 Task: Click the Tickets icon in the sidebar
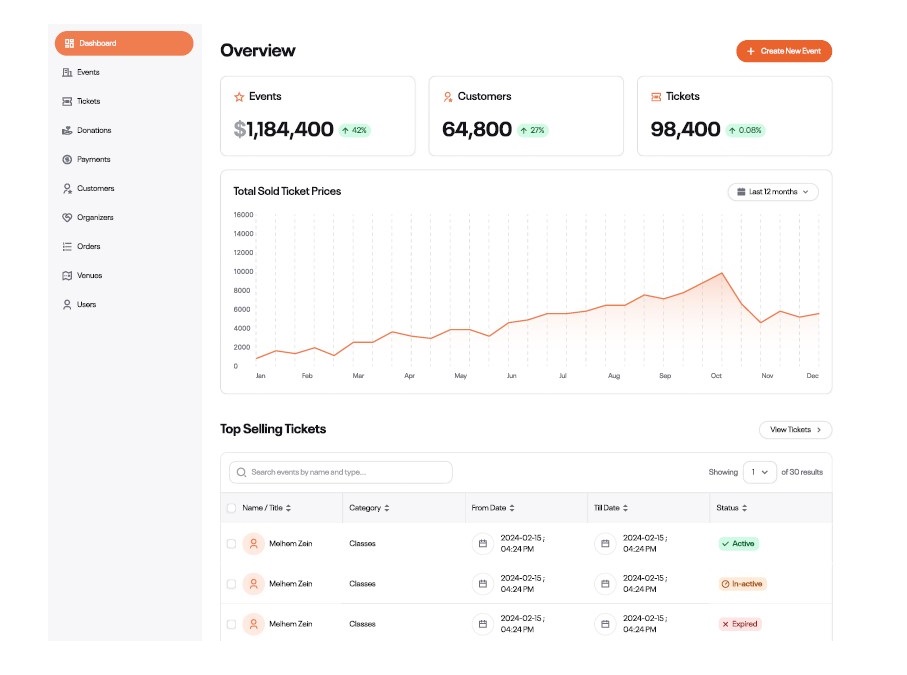67,101
